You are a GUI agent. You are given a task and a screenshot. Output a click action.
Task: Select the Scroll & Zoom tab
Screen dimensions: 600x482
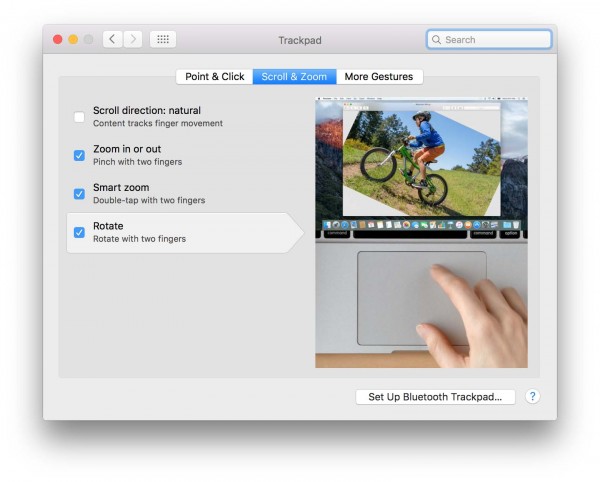tap(294, 77)
